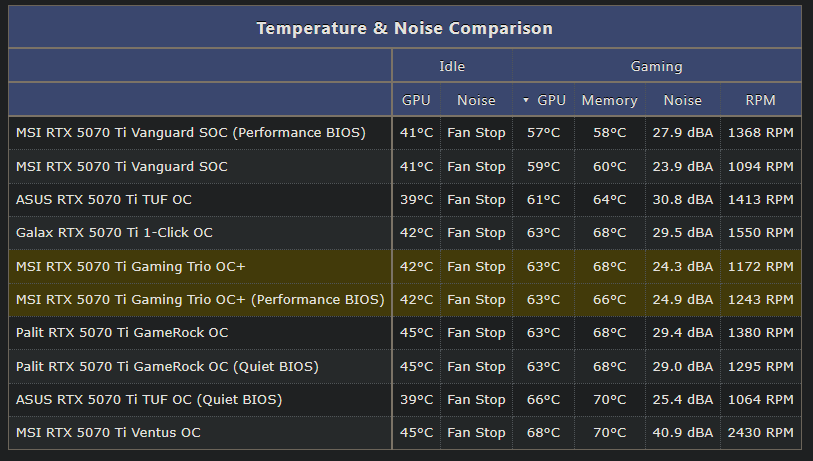Click the sort arrow beside Gaming GPU
This screenshot has height=461, width=813.
[526, 100]
